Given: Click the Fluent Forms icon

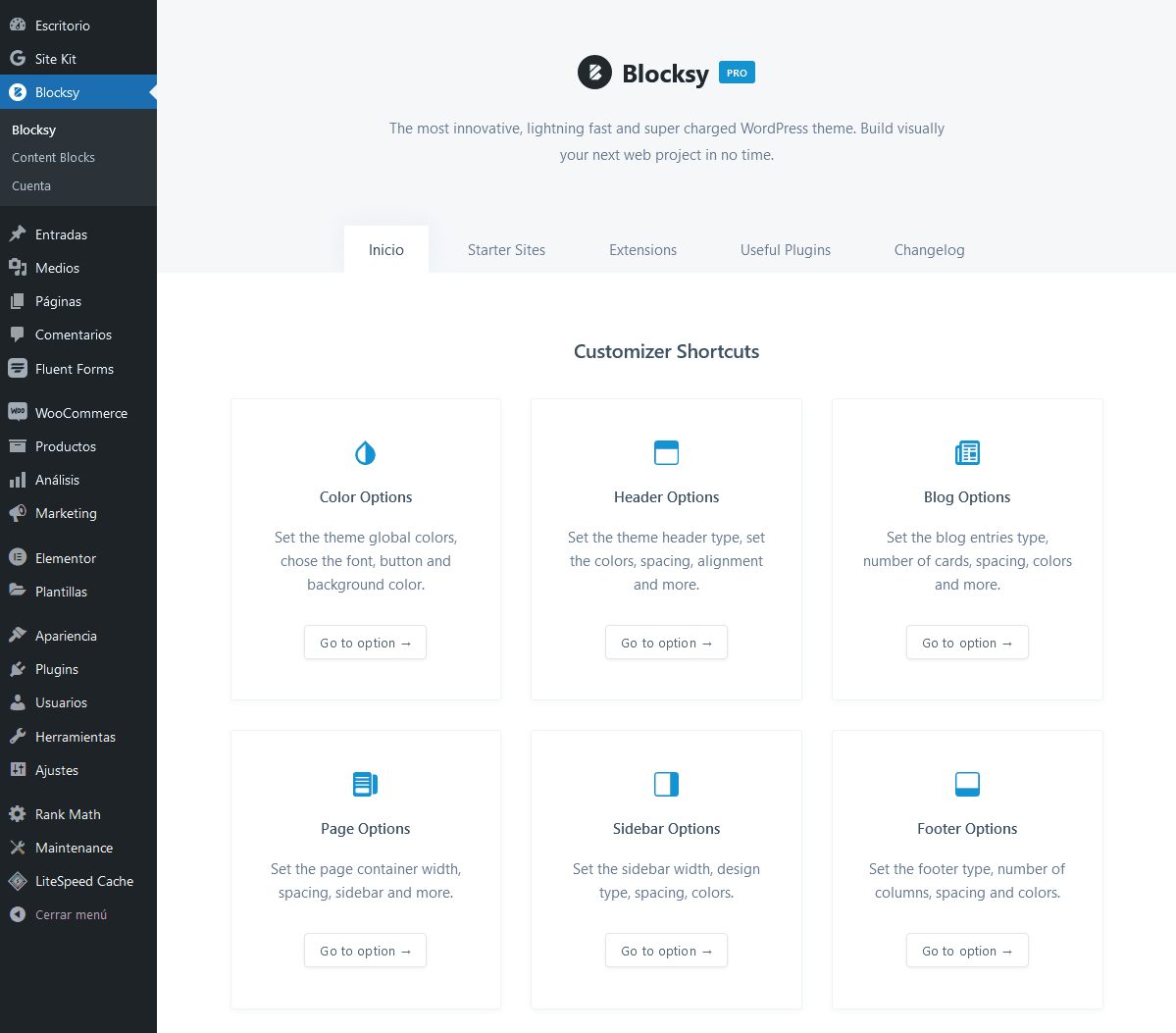Looking at the screenshot, I should 18,368.
